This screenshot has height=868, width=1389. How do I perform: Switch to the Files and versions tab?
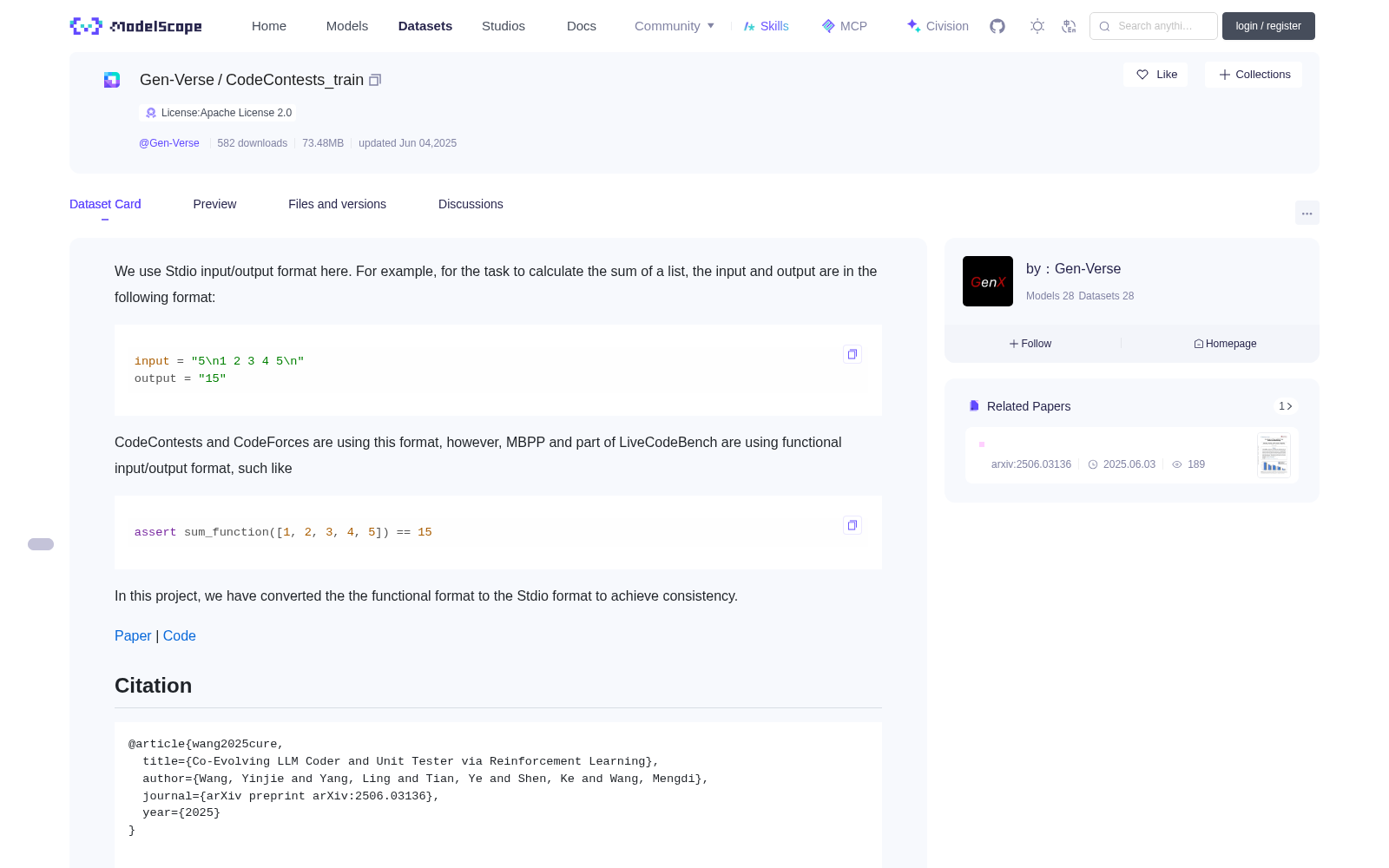pos(337,204)
